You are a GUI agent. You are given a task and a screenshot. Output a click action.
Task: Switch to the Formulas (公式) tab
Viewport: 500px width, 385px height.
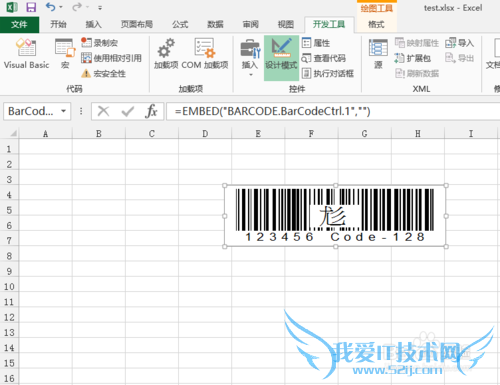coord(180,24)
